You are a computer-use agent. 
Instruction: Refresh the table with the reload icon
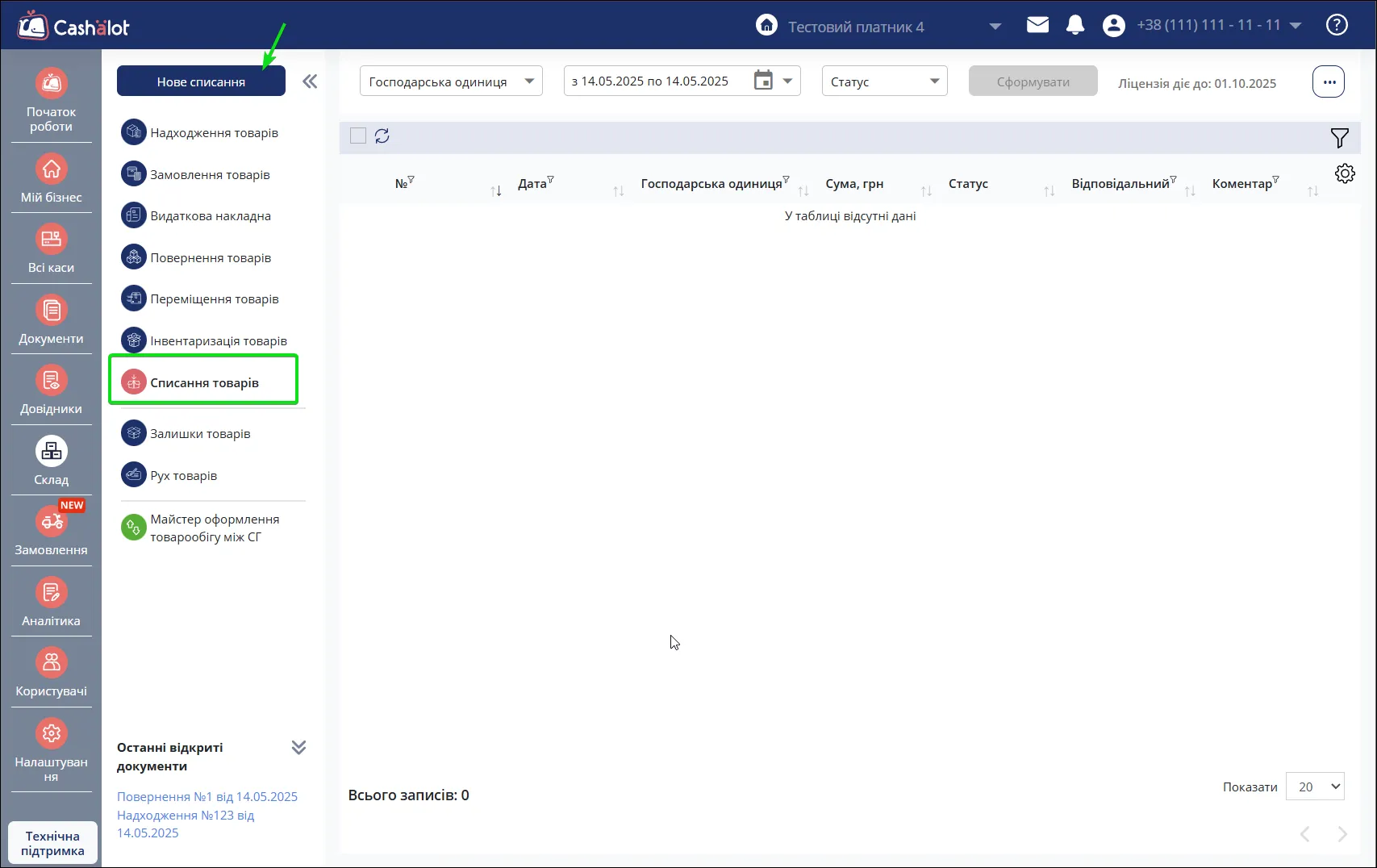[382, 136]
